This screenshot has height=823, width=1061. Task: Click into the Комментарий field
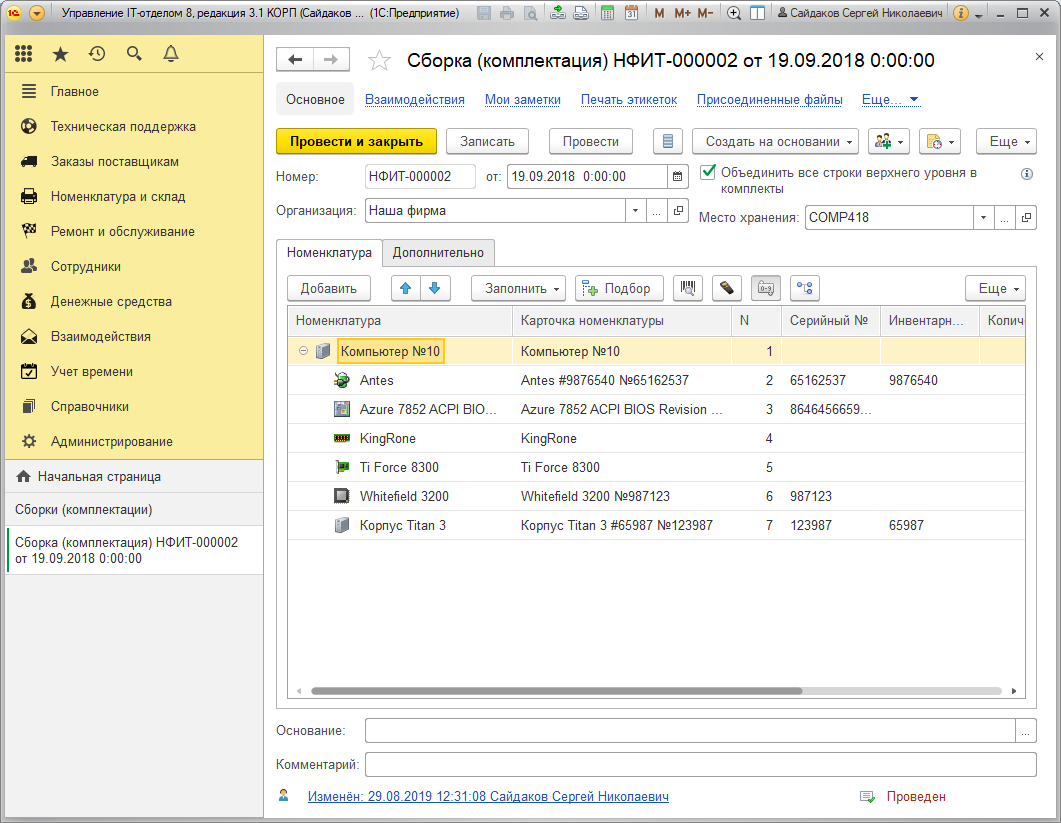tap(700, 765)
